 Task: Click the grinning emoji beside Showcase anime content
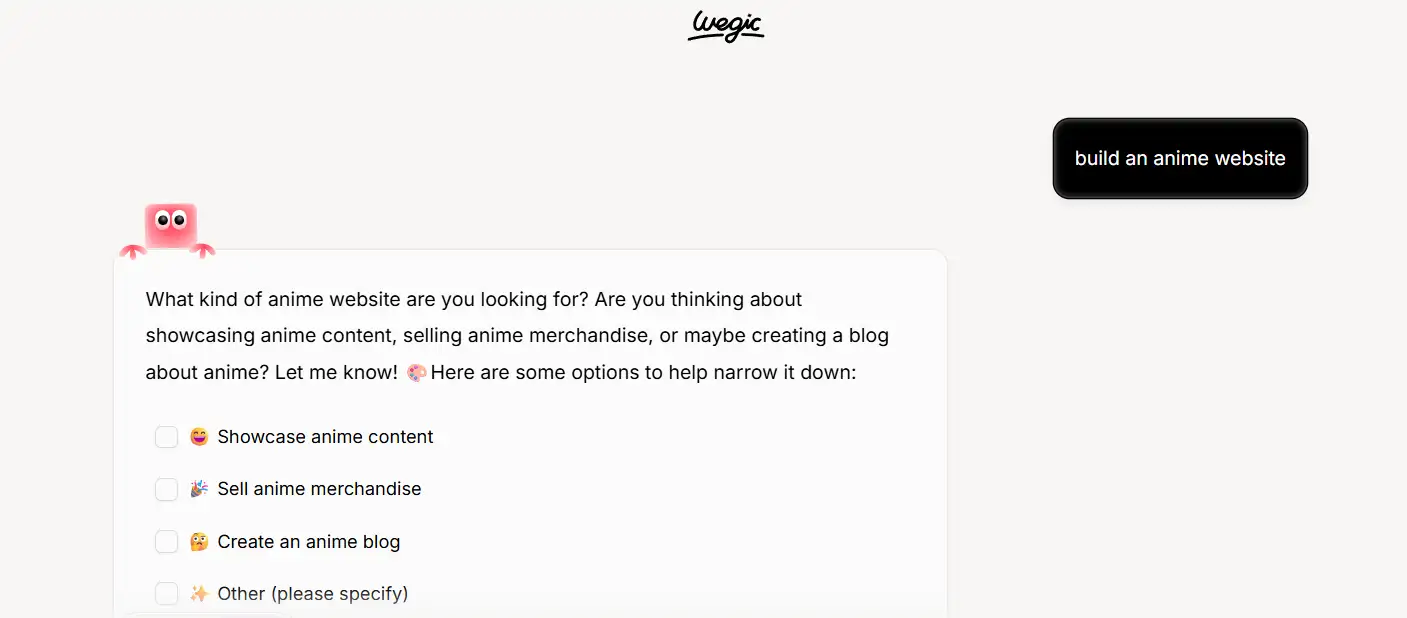coord(199,437)
